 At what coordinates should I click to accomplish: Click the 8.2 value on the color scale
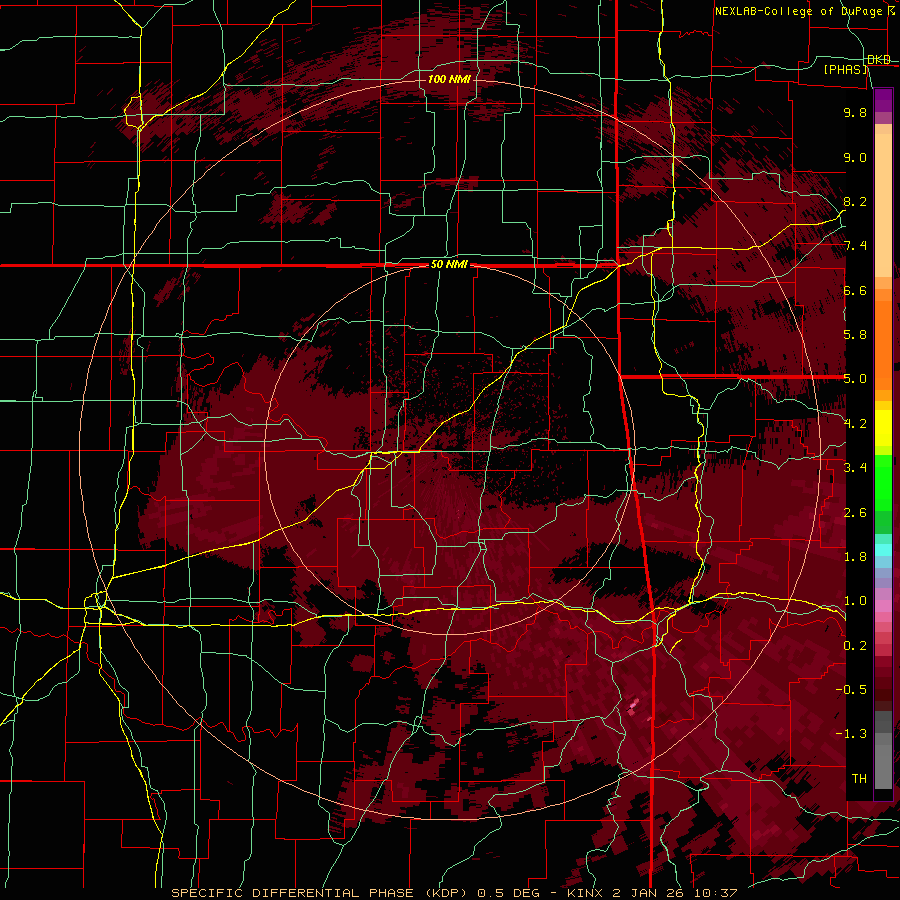pos(855,201)
